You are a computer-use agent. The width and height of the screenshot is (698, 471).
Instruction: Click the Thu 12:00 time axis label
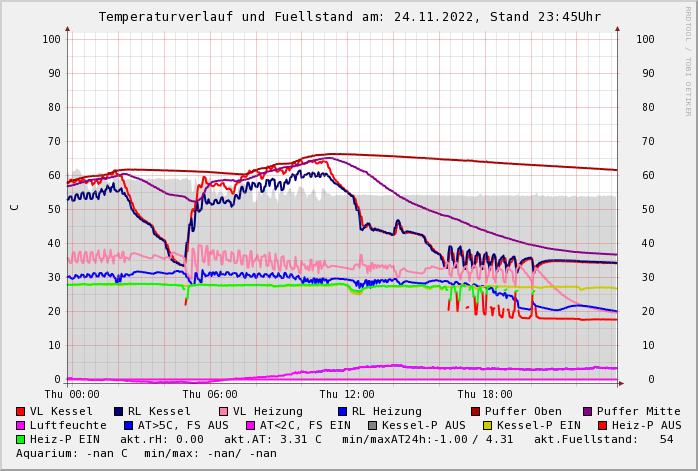click(x=347, y=394)
